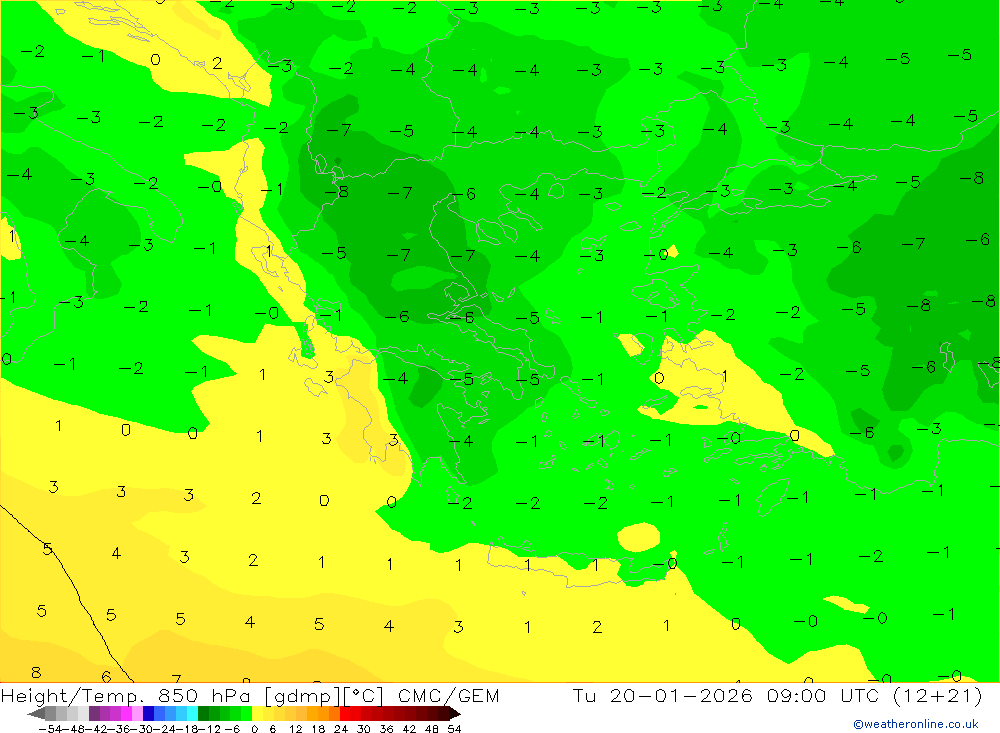Click the cyan legend swatch near -18
Screen dimensions: 1000x733
click(192, 714)
